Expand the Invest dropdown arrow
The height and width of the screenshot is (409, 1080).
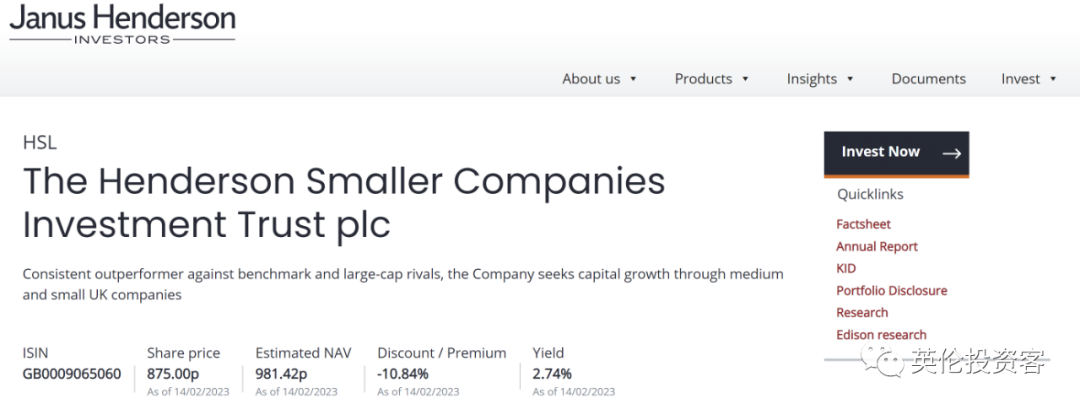1053,79
